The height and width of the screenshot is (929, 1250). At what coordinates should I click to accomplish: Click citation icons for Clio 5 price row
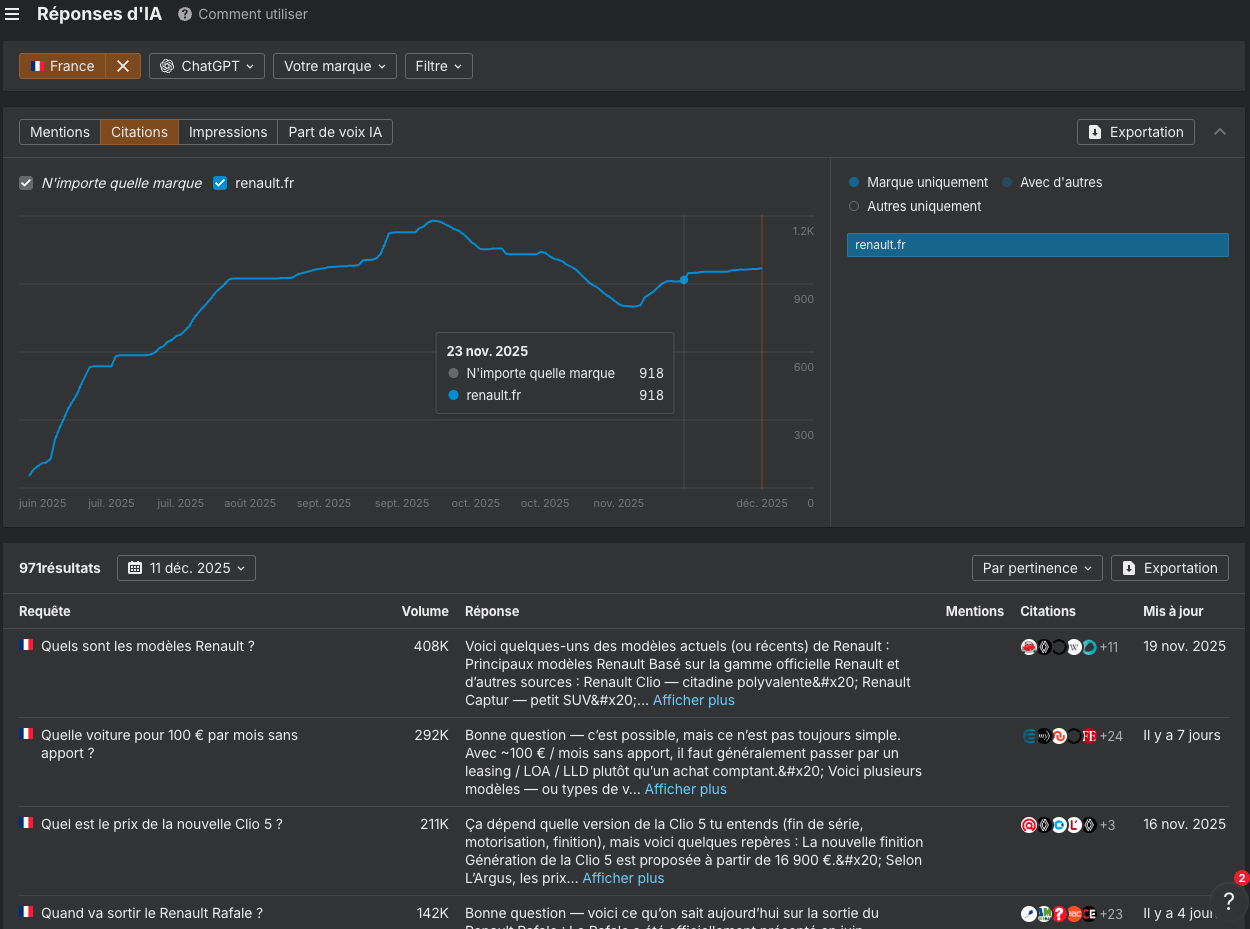pos(1059,825)
